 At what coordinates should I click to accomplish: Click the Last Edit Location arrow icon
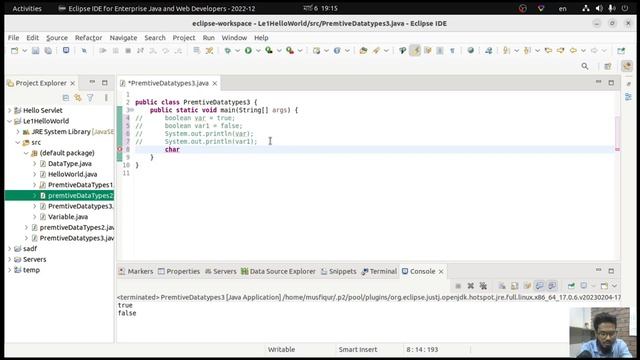(548, 51)
